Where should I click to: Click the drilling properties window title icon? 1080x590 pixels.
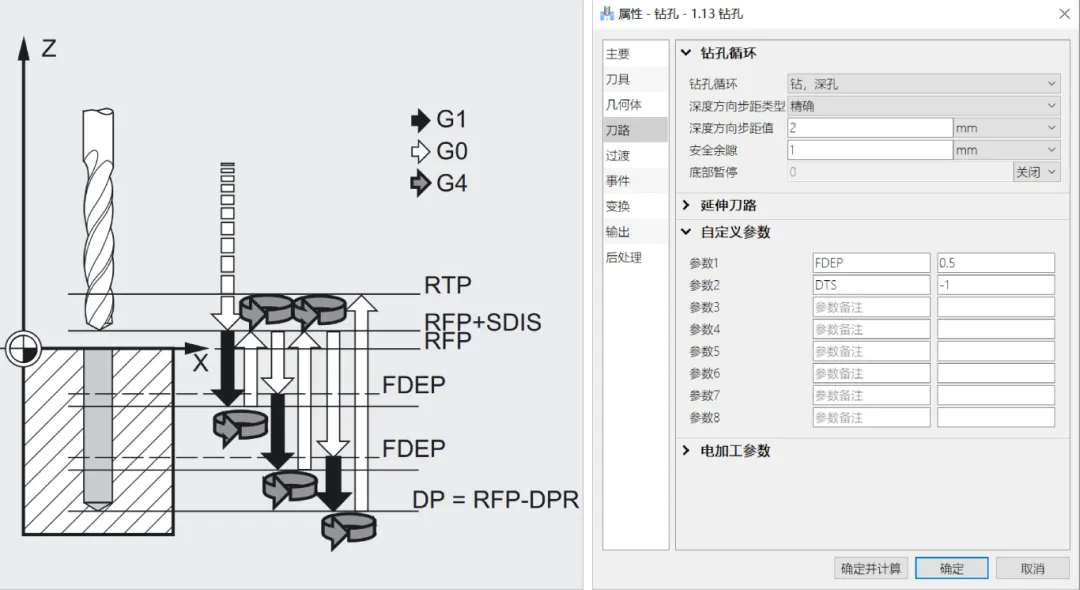pos(607,14)
